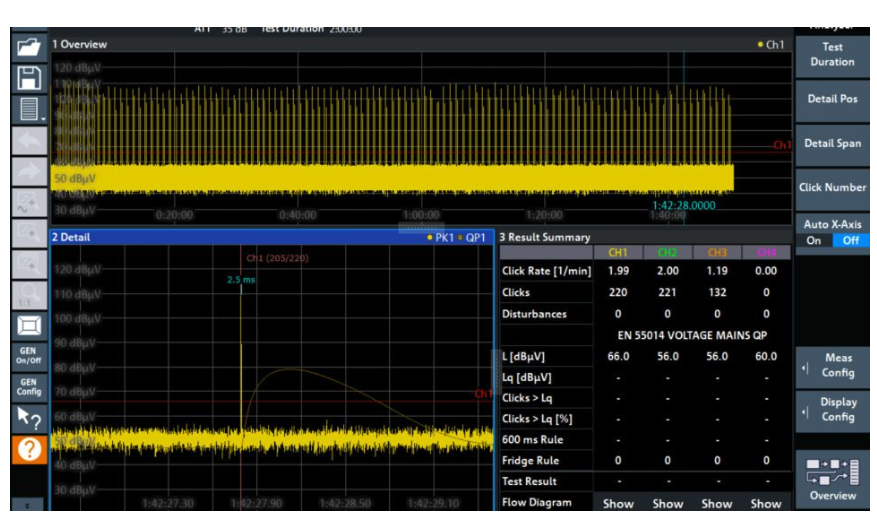Image resolution: width=877 pixels, height=522 pixels.
Task: Click the CH1 limit L value 66.0
Action: click(x=618, y=356)
